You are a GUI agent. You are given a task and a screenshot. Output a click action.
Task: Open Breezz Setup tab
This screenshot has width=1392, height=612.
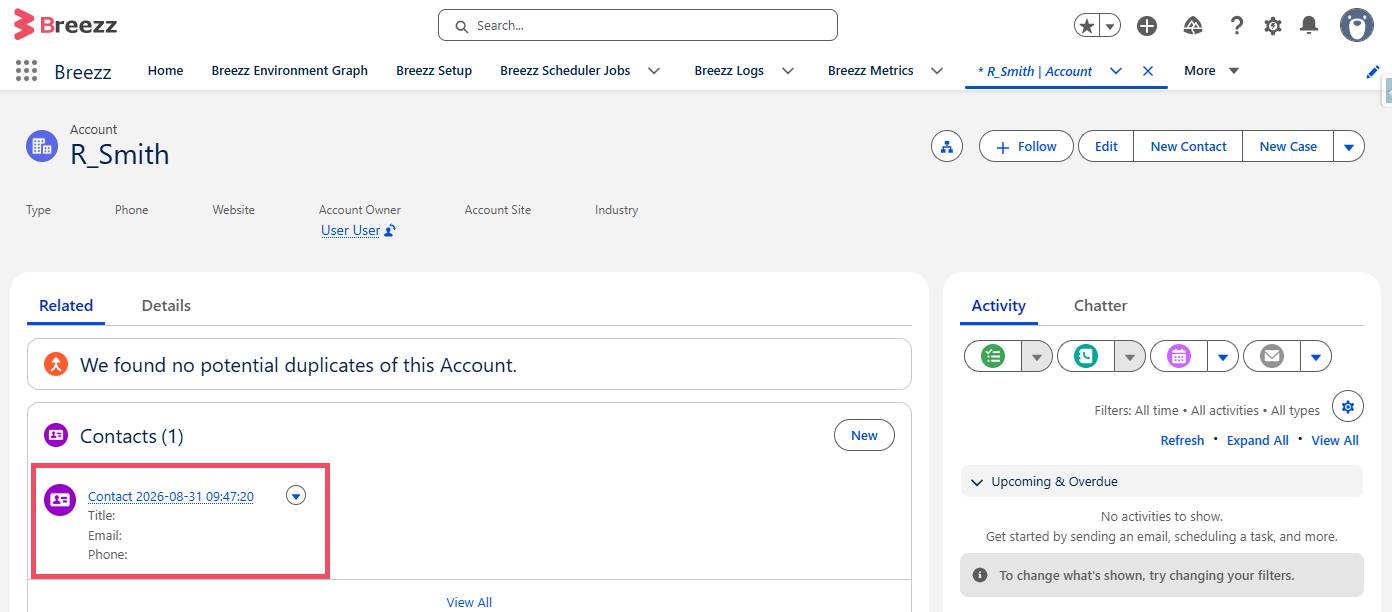[x=434, y=71]
